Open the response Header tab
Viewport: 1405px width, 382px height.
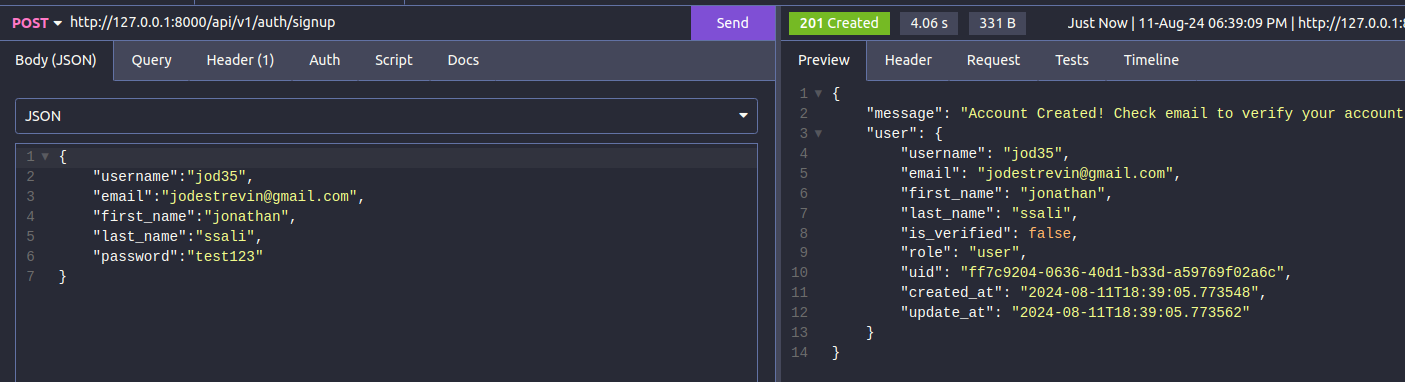point(908,60)
